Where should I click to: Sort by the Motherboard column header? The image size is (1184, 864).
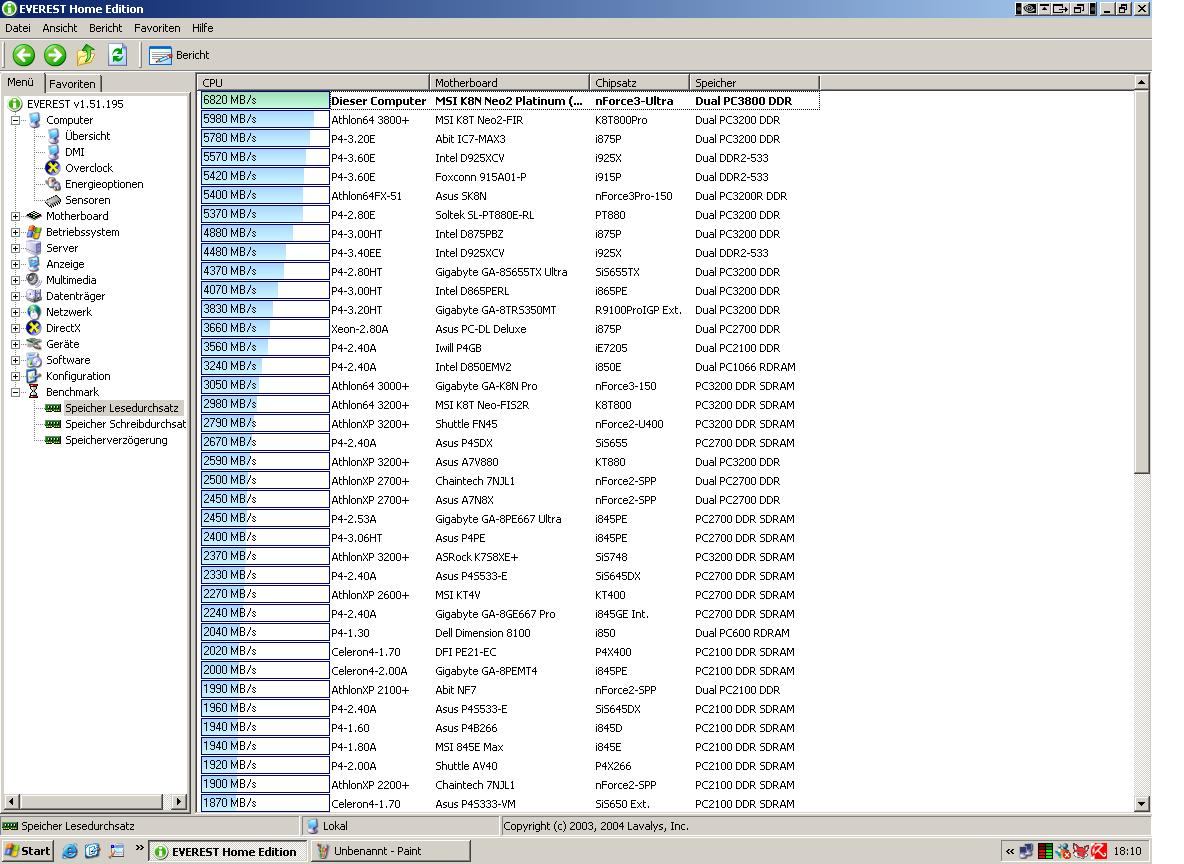(509, 82)
